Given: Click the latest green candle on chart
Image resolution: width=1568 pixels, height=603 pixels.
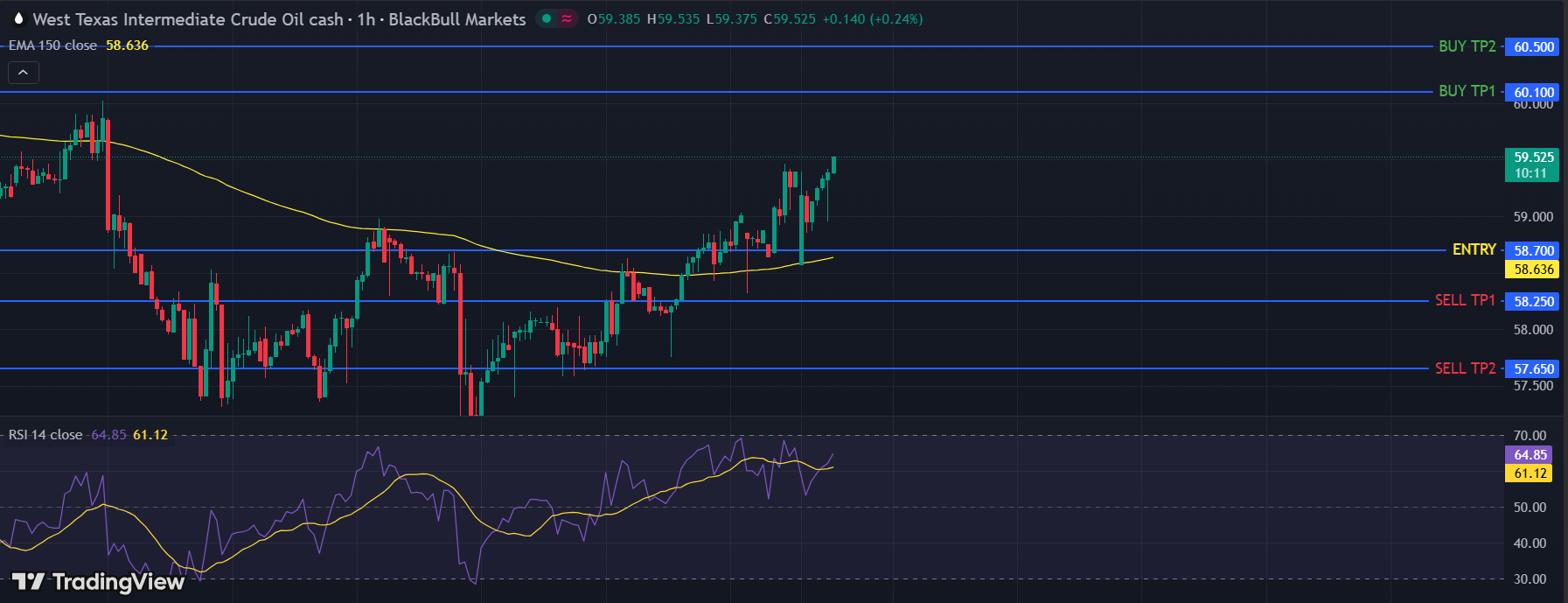Looking at the screenshot, I should pos(833,165).
